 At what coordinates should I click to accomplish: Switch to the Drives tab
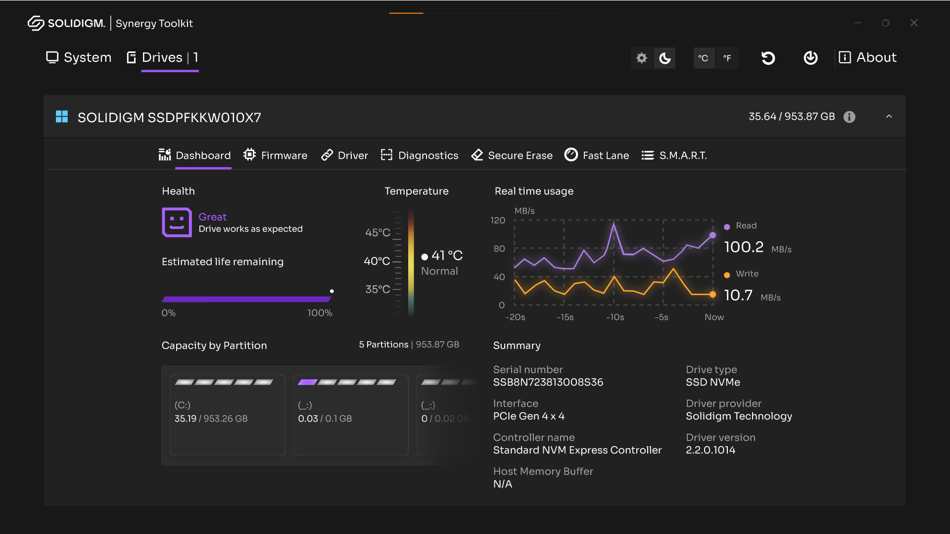click(162, 58)
